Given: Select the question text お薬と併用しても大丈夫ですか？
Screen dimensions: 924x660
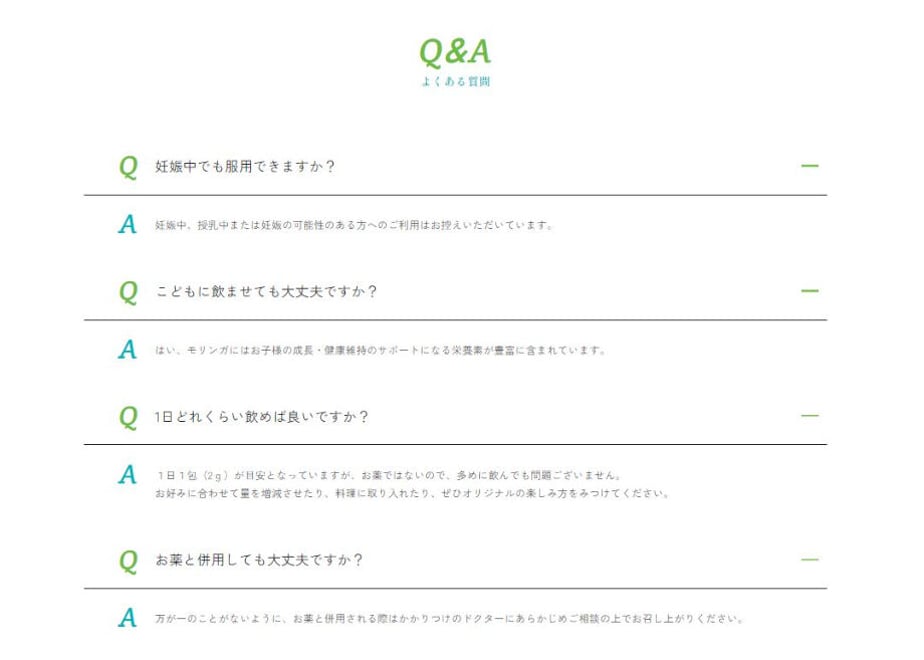Looking at the screenshot, I should 259,560.
